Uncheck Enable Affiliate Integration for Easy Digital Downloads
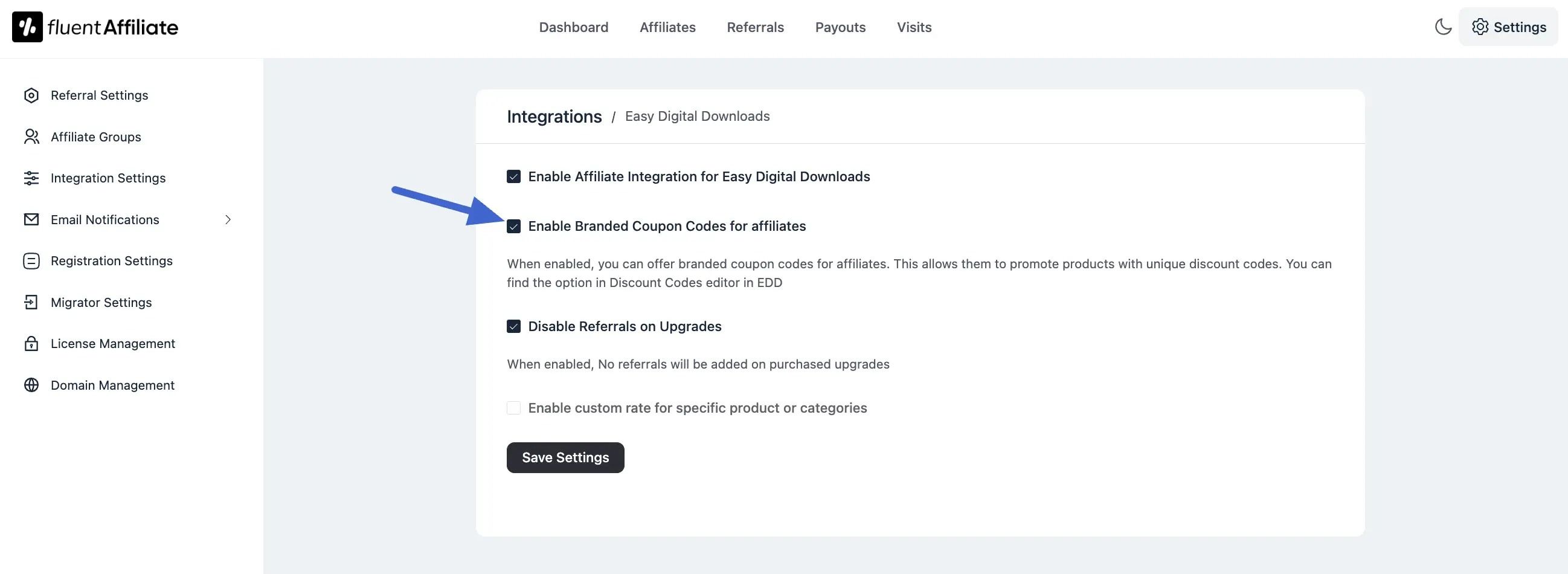Viewport: 1568px width, 574px height. pyautogui.click(x=514, y=177)
